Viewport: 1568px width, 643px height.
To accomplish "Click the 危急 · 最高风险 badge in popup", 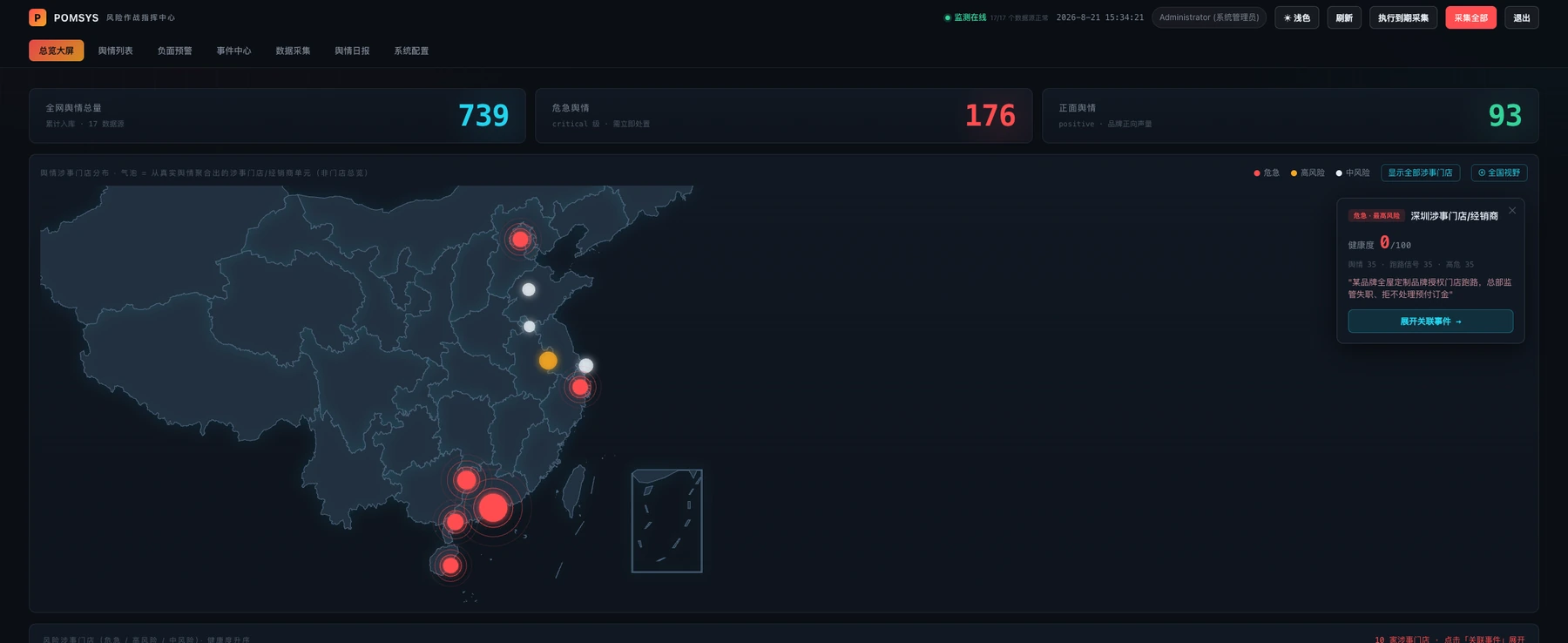I will pos(1376,215).
